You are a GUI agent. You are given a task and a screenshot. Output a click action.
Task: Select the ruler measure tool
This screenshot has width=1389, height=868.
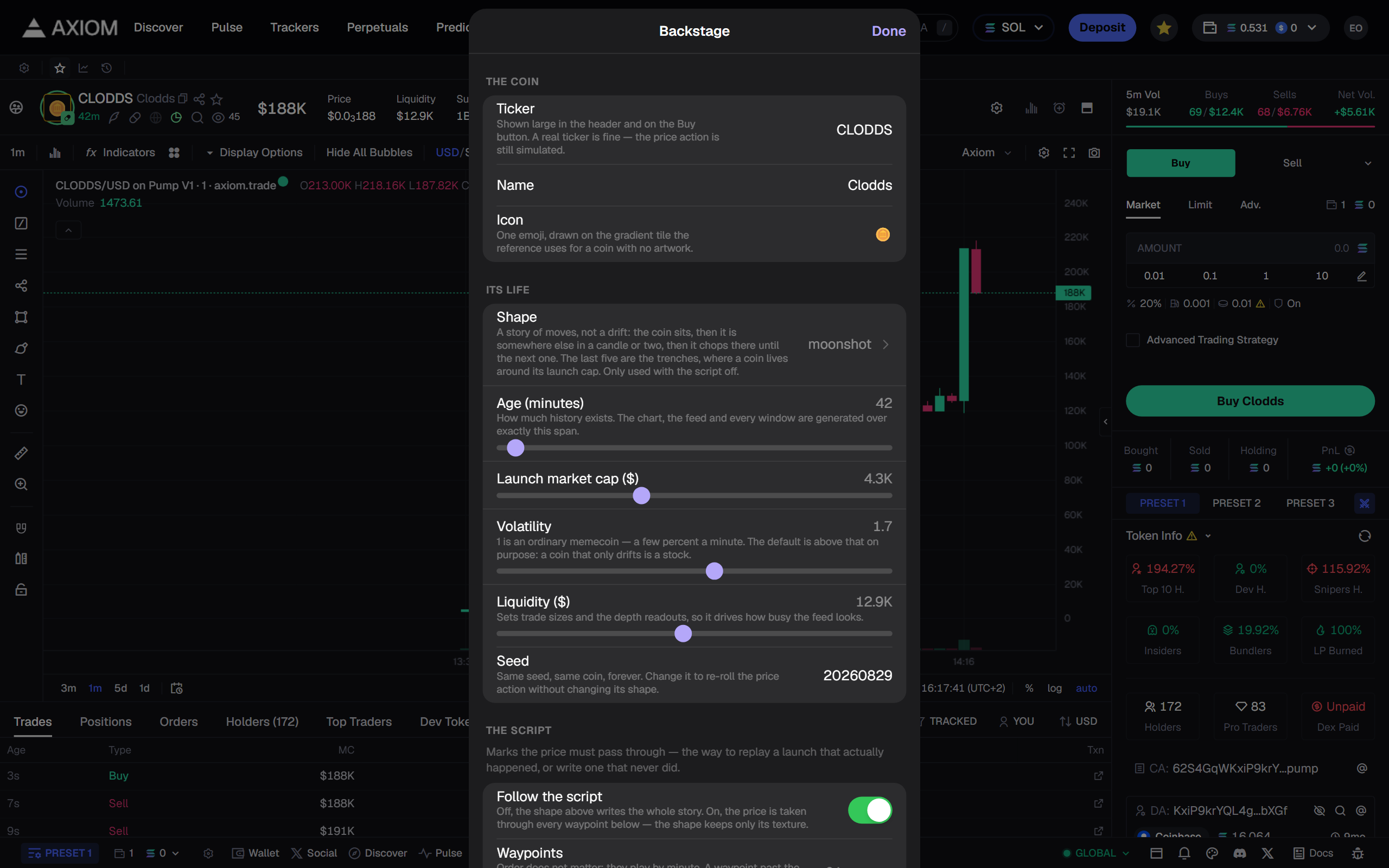21,453
